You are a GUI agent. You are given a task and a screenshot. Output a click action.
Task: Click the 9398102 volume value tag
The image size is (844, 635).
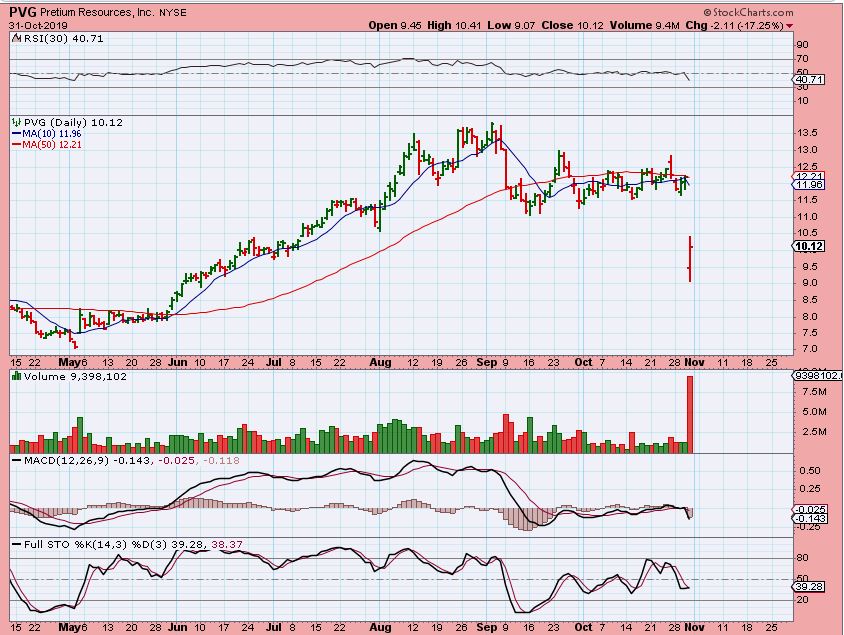pos(818,376)
